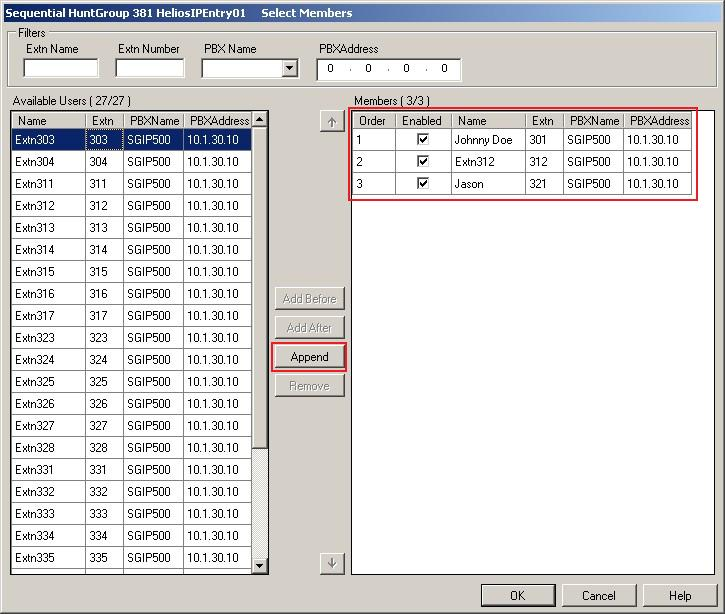Click OK to confirm members
The height and width of the screenshot is (614, 725).
click(517, 596)
